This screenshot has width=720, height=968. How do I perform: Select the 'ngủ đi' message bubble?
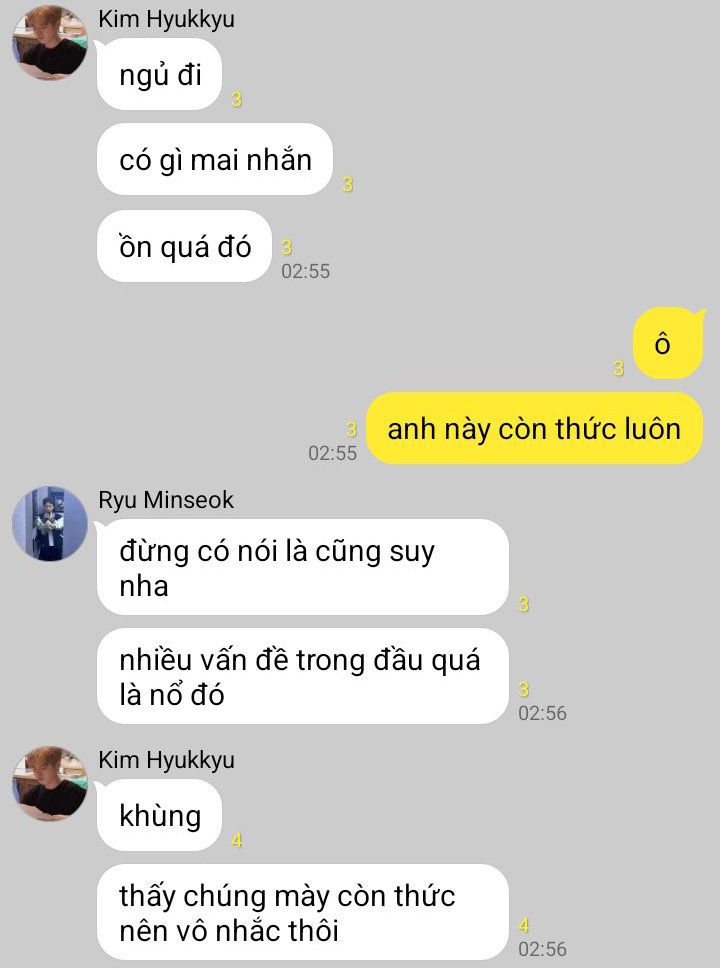159,75
